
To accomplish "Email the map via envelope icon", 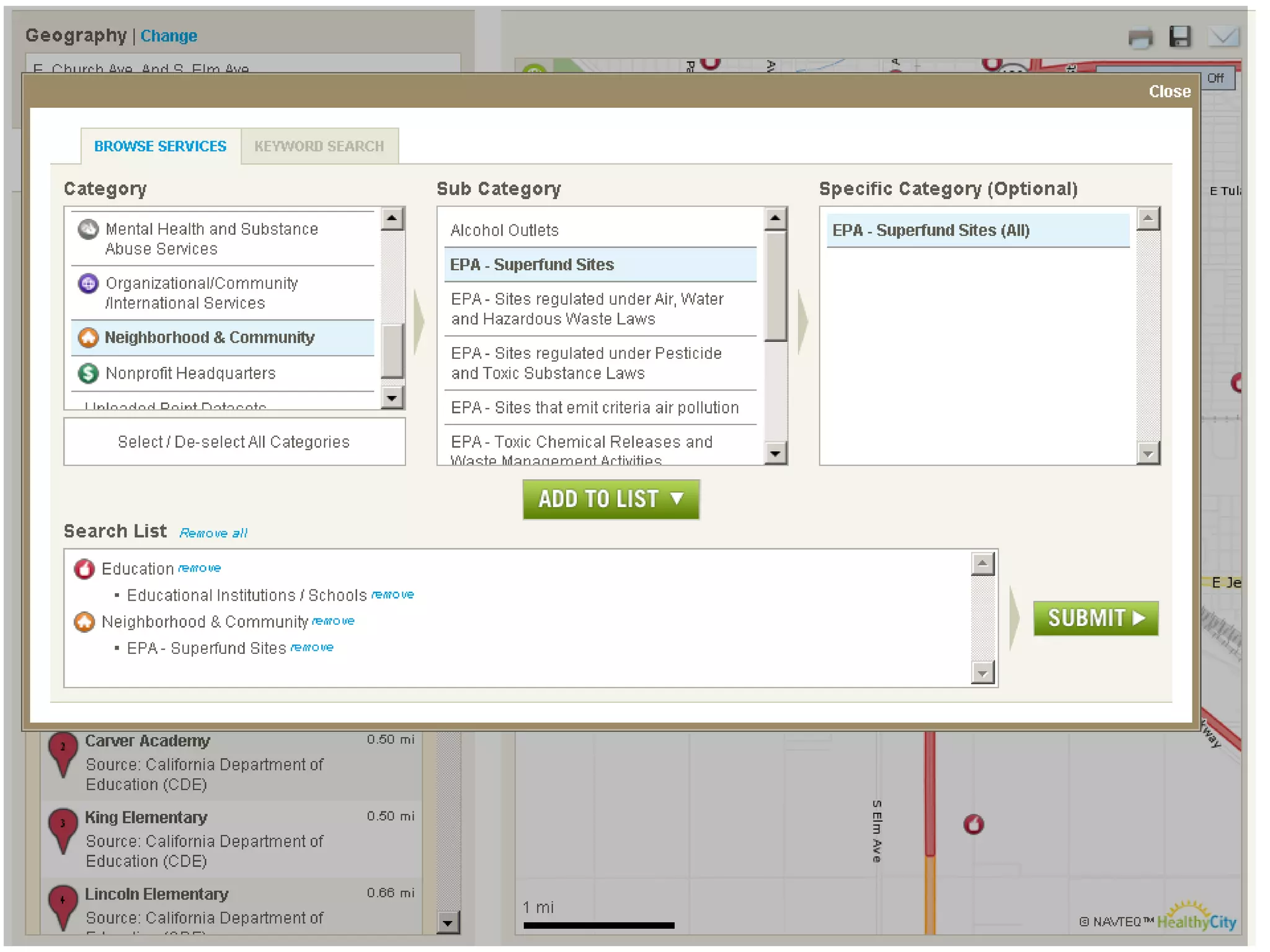I will click(x=1223, y=37).
